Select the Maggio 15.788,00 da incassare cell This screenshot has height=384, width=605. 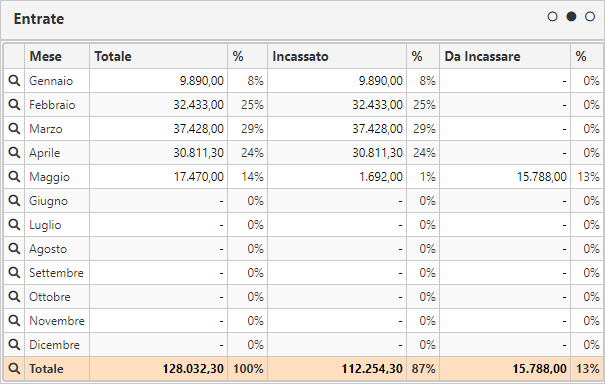click(x=505, y=177)
